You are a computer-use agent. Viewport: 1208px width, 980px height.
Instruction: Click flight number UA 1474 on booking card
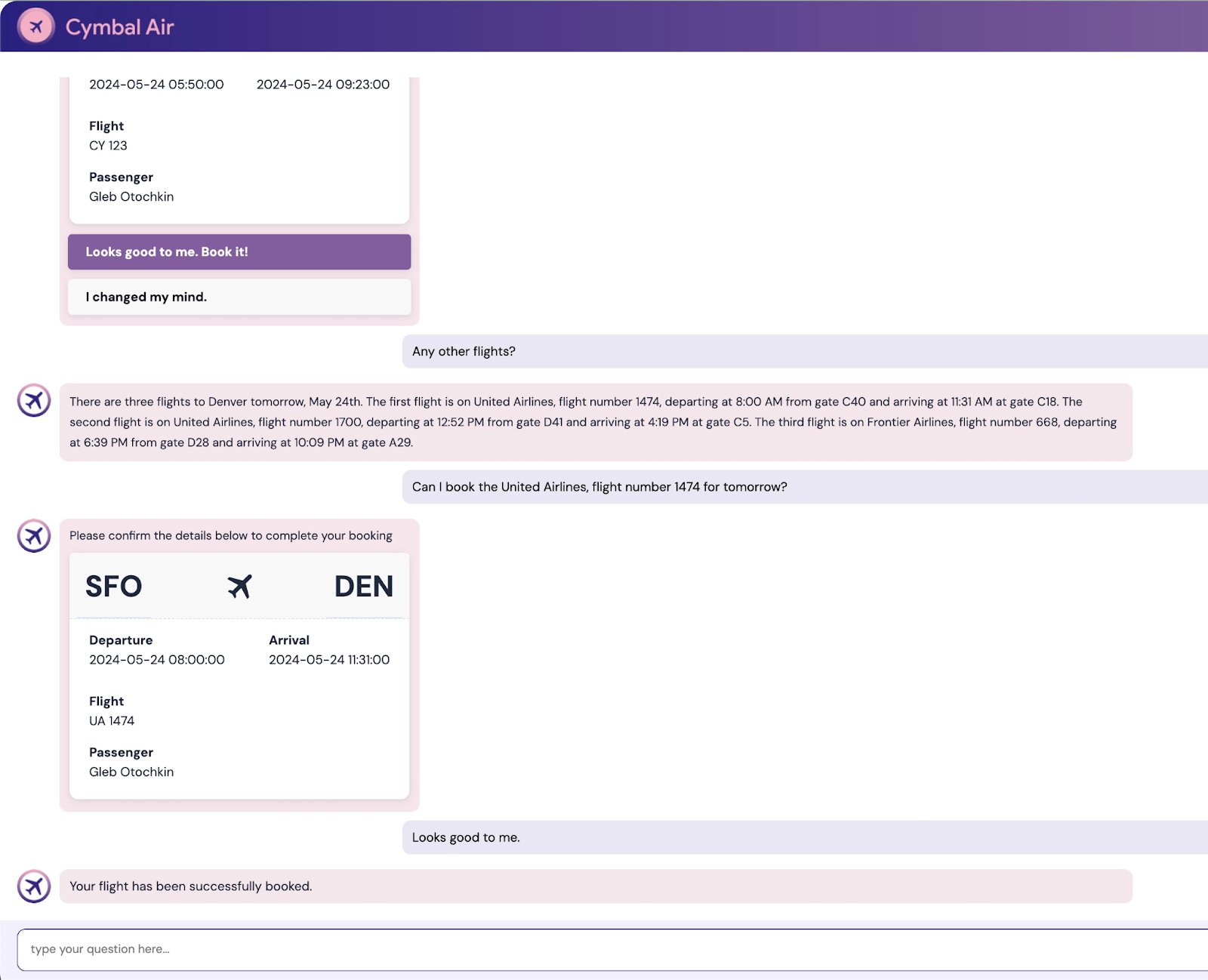(112, 721)
